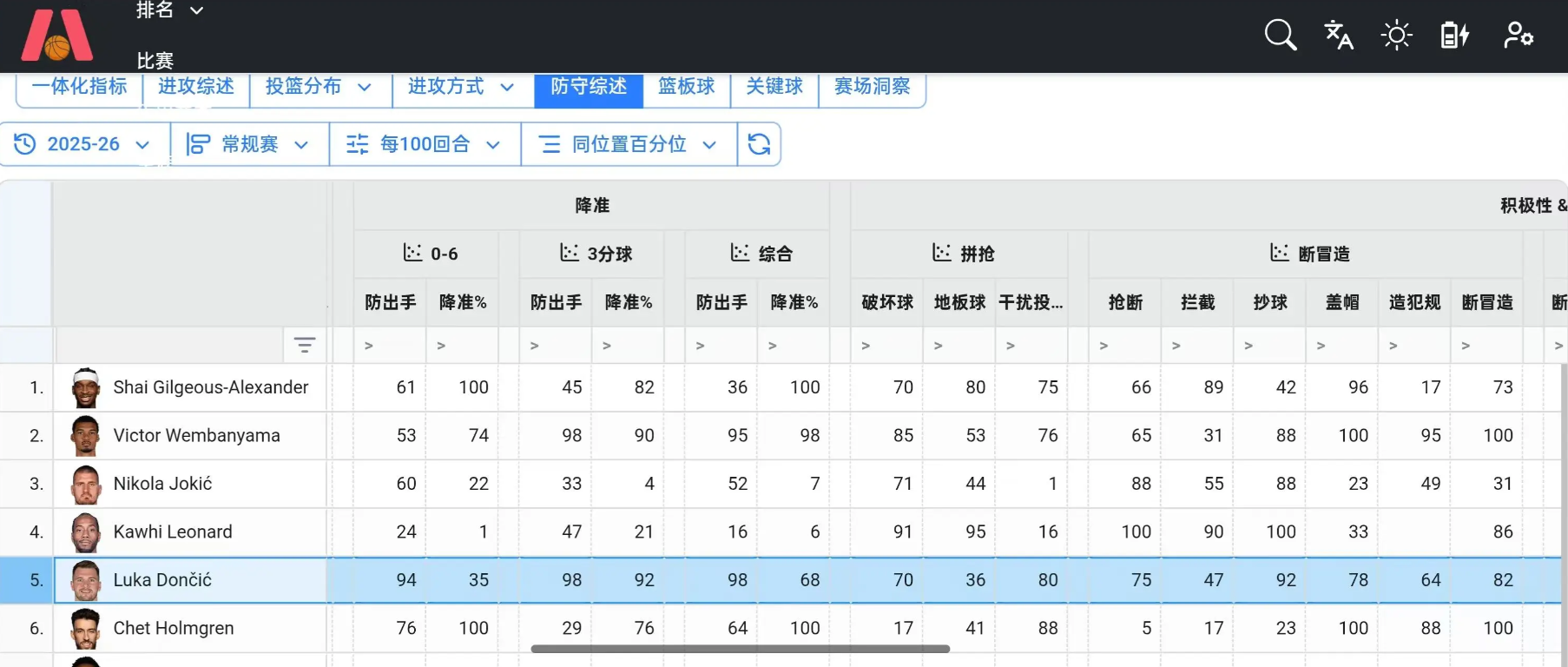Sort by the 抄球 column header
The height and width of the screenshot is (667, 1568).
coord(1270,302)
